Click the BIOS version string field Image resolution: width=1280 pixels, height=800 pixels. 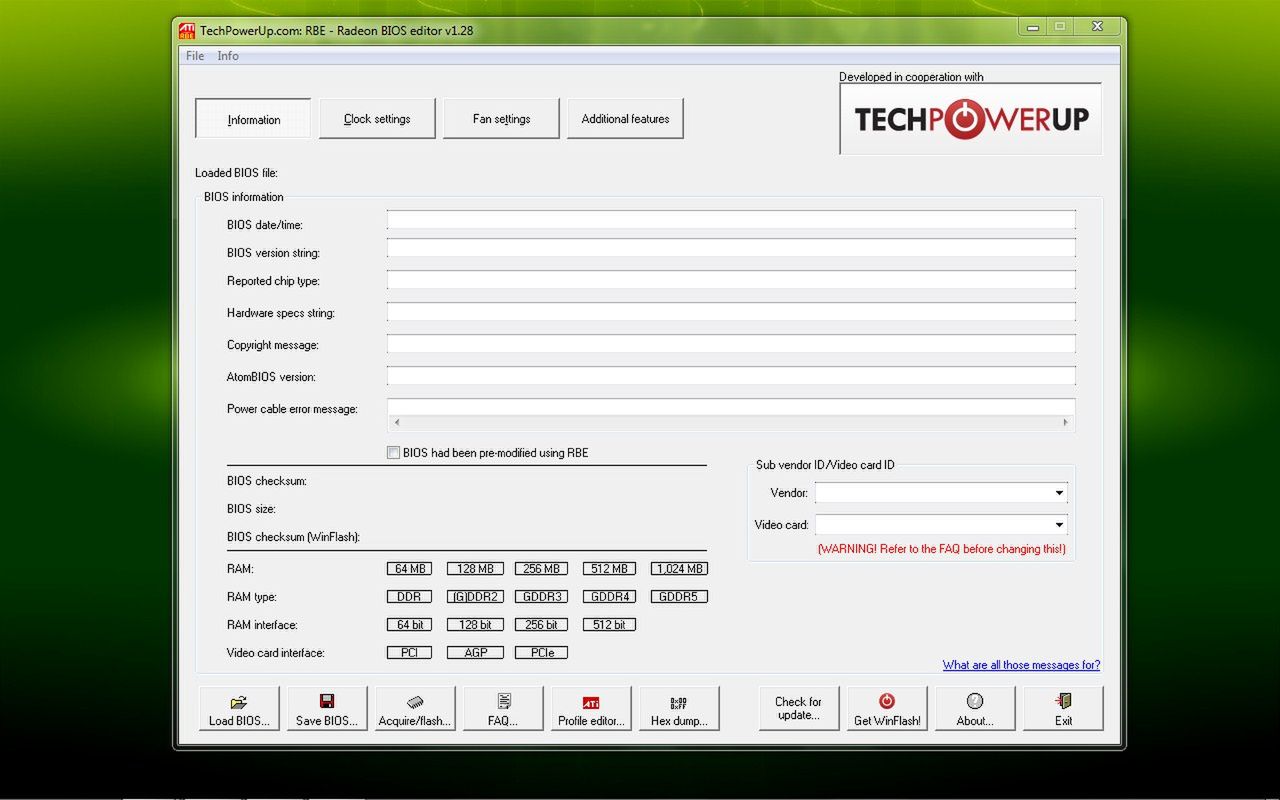731,248
